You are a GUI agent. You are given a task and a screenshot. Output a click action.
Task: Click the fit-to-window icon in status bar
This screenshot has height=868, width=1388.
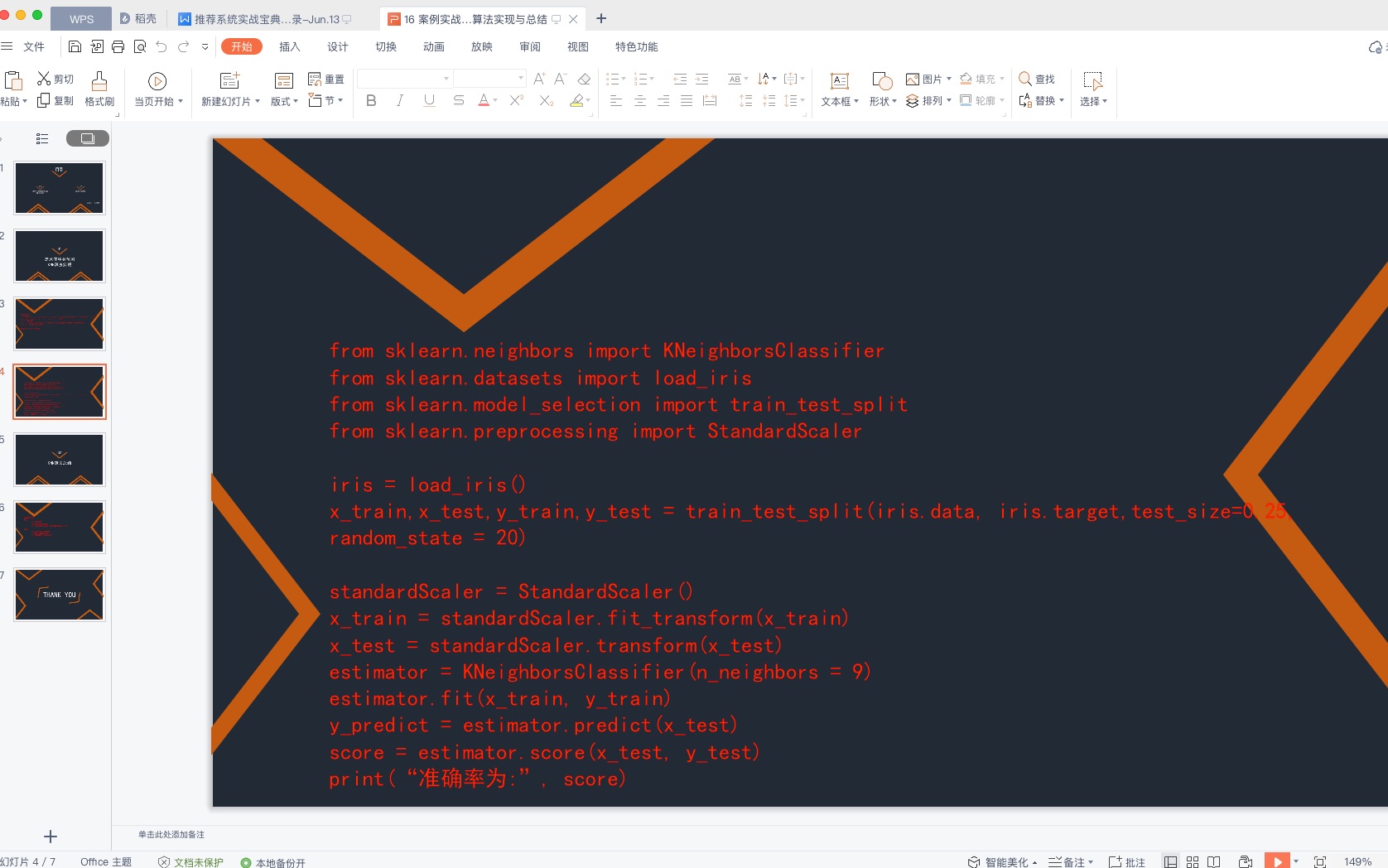1320,862
